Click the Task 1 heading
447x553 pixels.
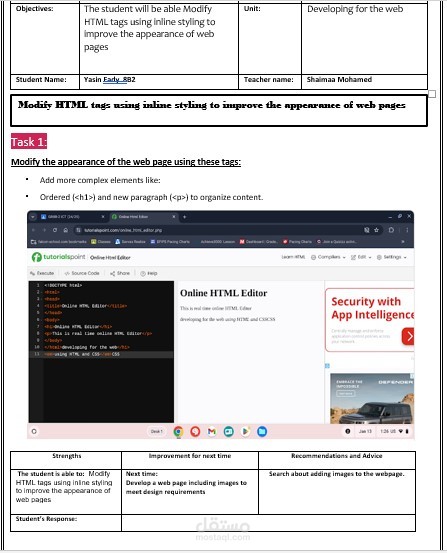click(x=29, y=141)
